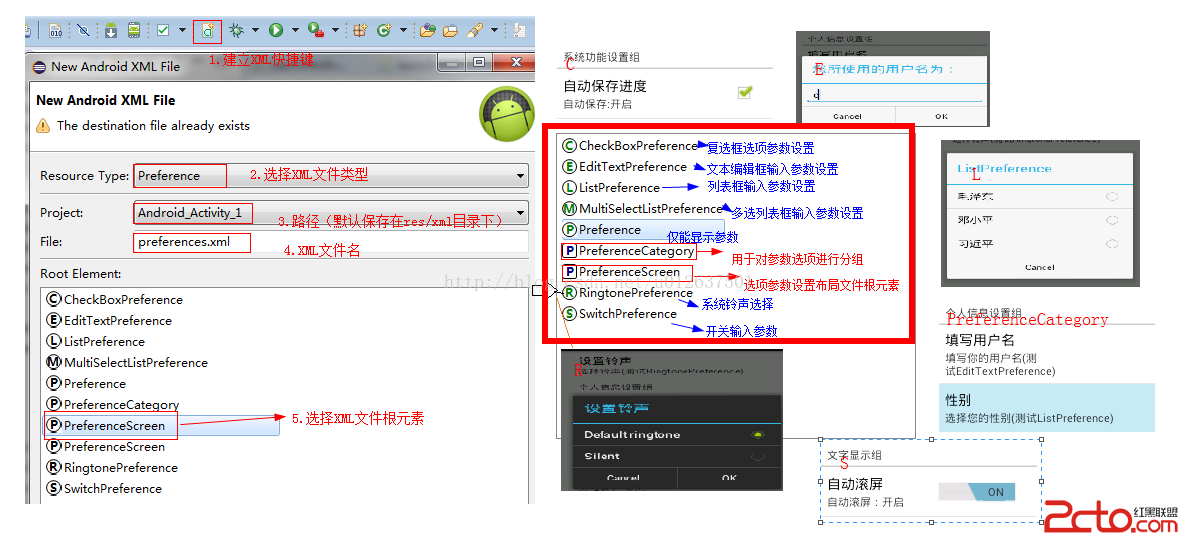1181x543 pixels.
Task: Expand the New Class dropdown arrow
Action: pos(403,31)
